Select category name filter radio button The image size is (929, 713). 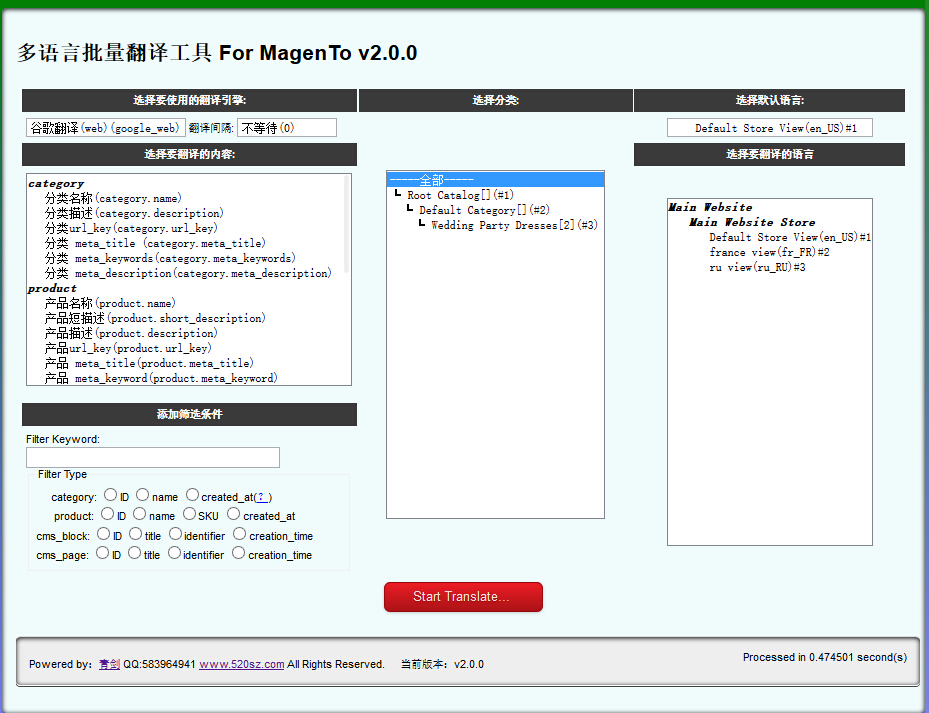pos(142,494)
